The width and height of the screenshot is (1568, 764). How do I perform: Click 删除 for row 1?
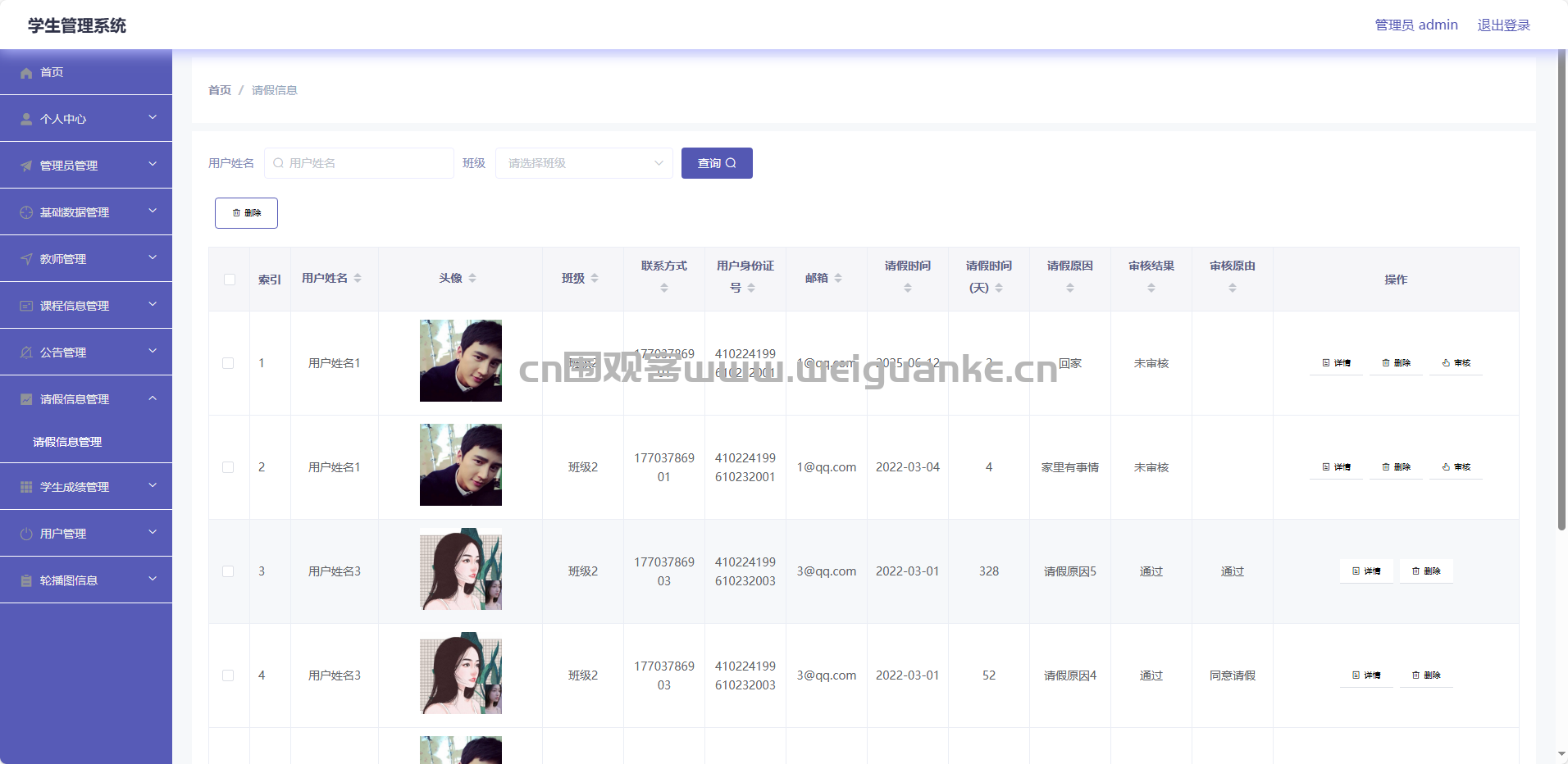coord(1397,363)
